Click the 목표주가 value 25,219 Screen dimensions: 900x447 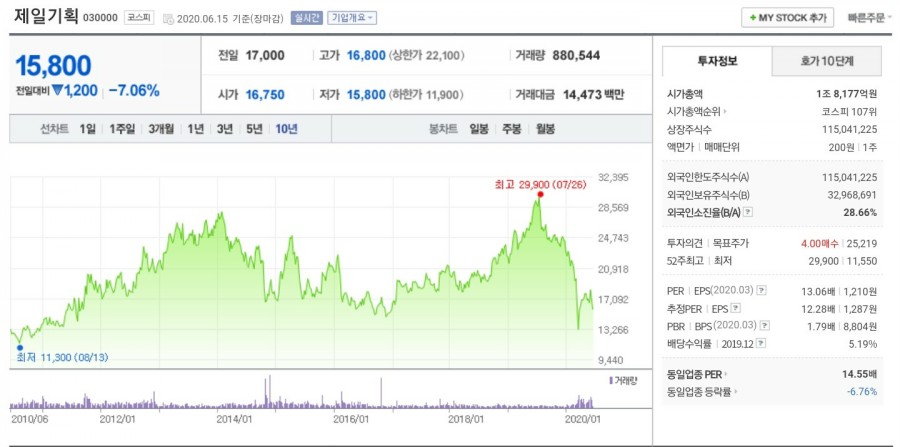pos(862,243)
